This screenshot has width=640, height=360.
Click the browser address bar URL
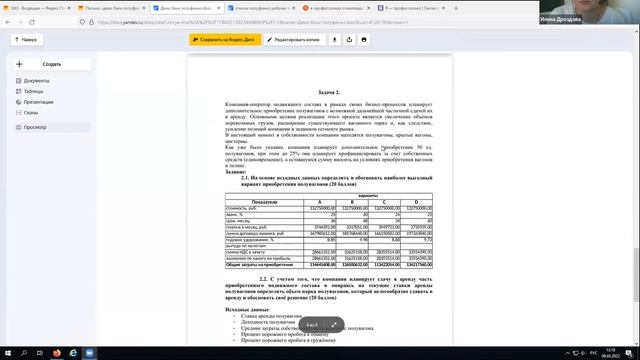pyautogui.click(x=252, y=22)
